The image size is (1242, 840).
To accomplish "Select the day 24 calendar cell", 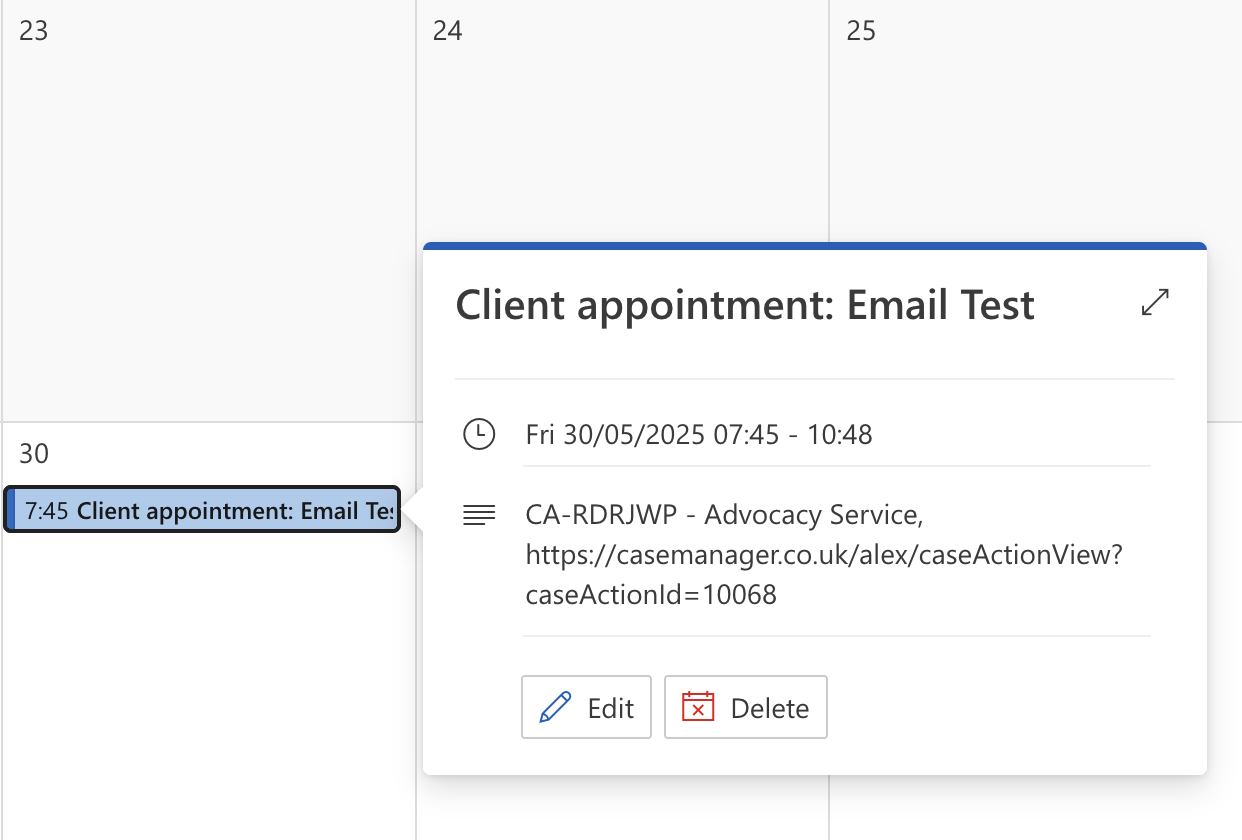I will pos(622,120).
